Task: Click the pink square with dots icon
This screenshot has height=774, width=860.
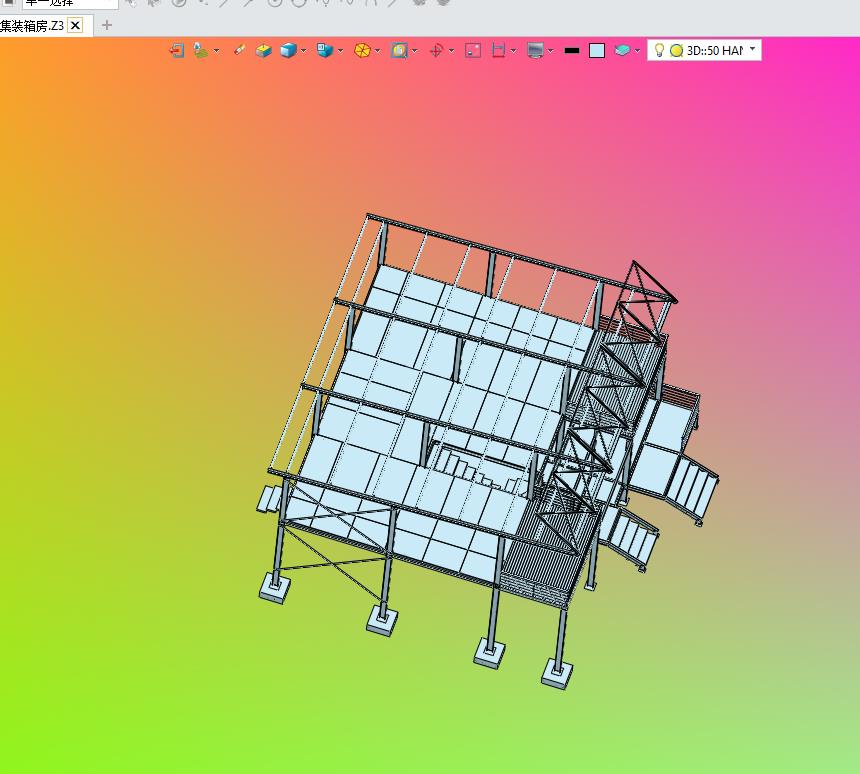Action: (473, 50)
